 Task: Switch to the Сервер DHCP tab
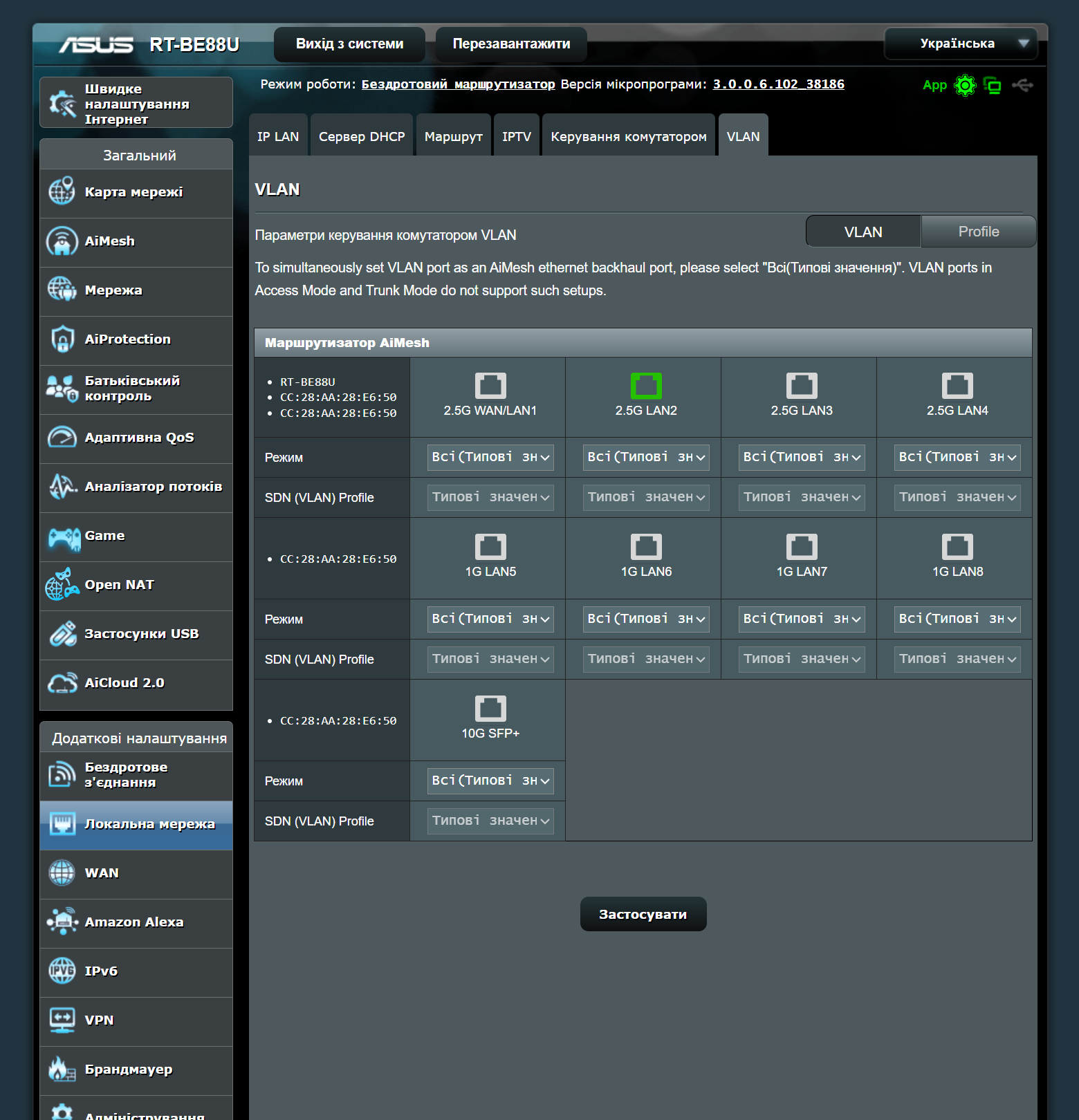[362, 136]
